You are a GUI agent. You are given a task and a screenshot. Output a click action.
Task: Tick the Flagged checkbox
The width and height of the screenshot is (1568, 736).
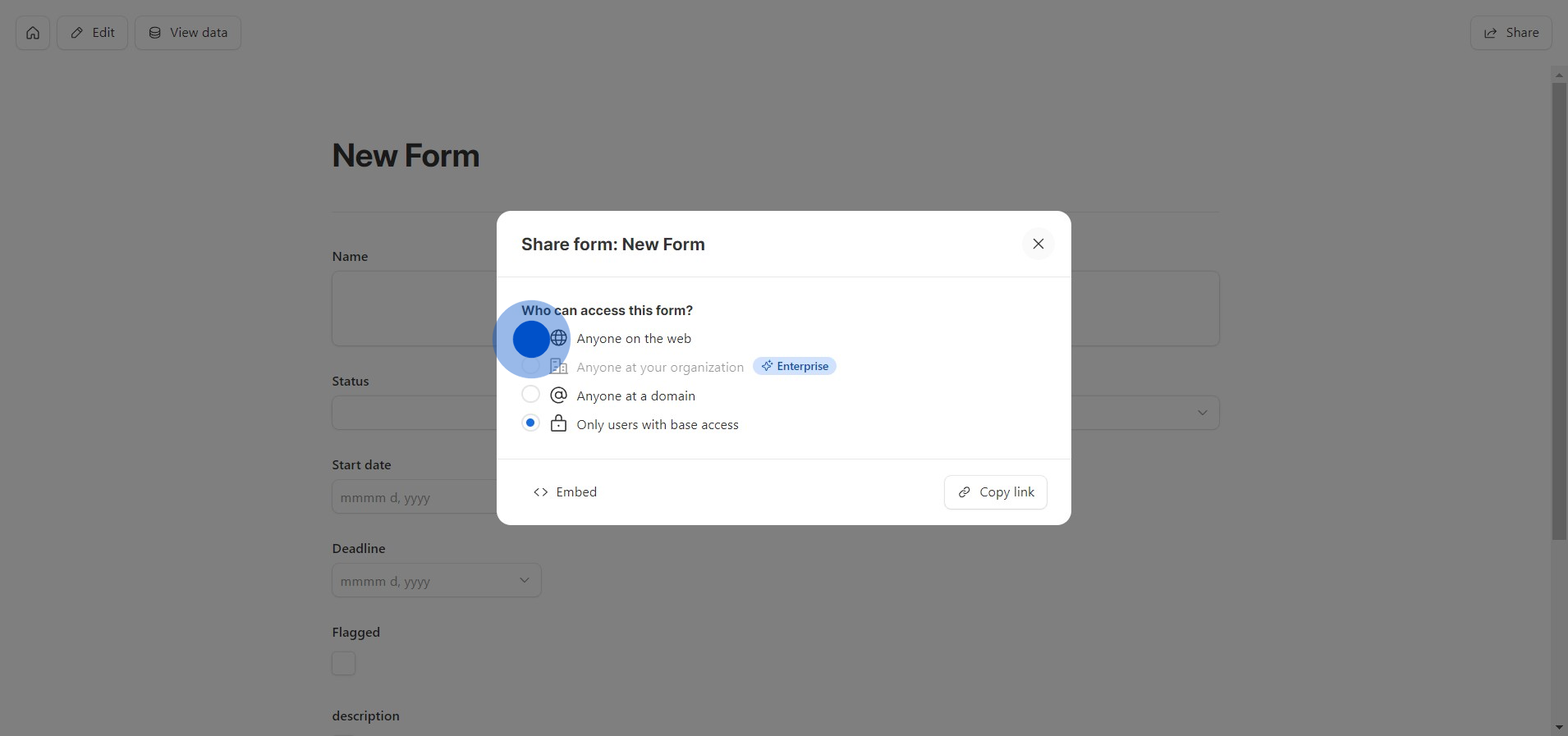click(344, 663)
